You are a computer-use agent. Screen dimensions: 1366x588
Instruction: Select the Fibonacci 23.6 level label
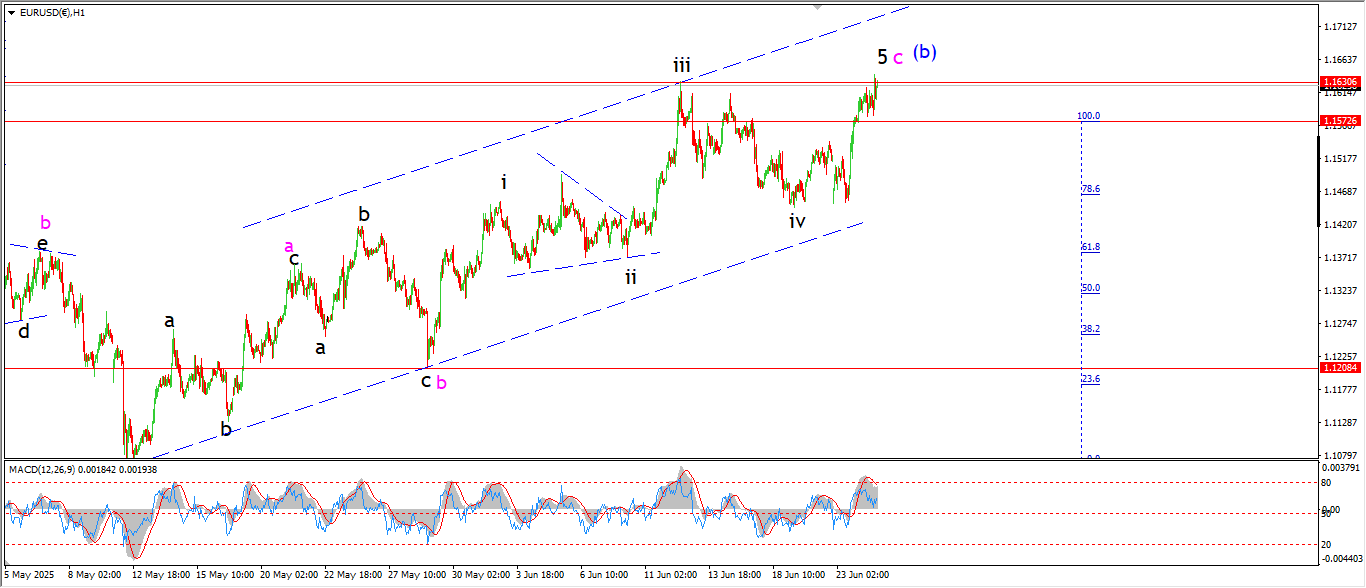coord(1090,380)
